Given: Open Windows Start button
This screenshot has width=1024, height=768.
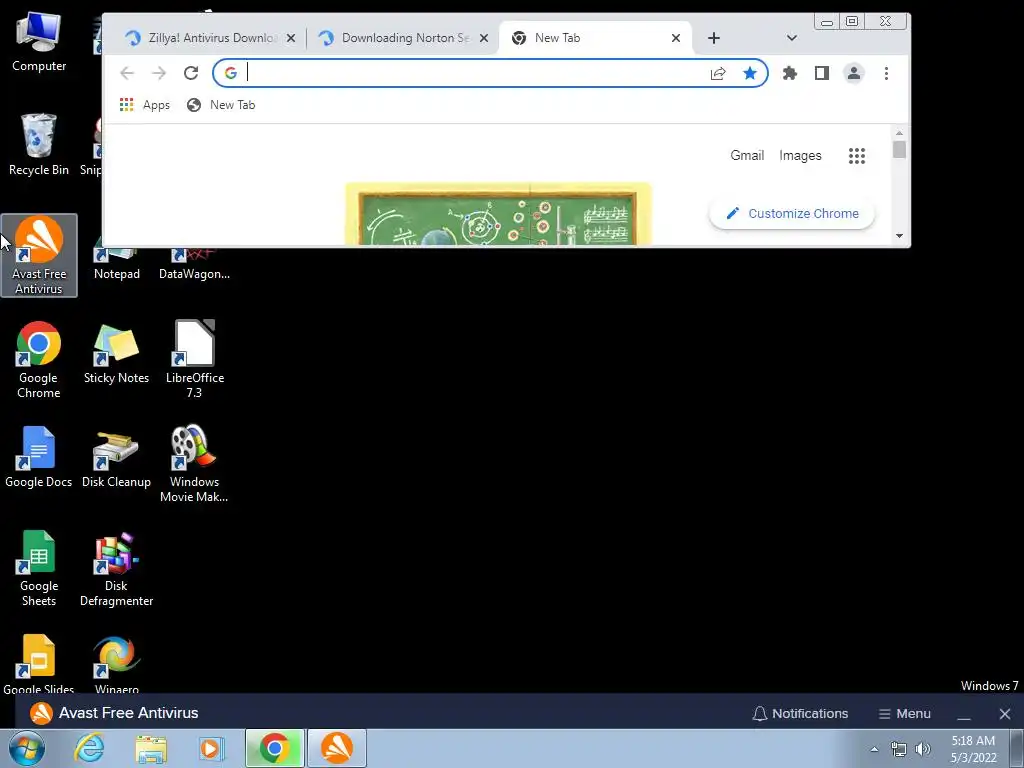Looking at the screenshot, I should point(26,748).
